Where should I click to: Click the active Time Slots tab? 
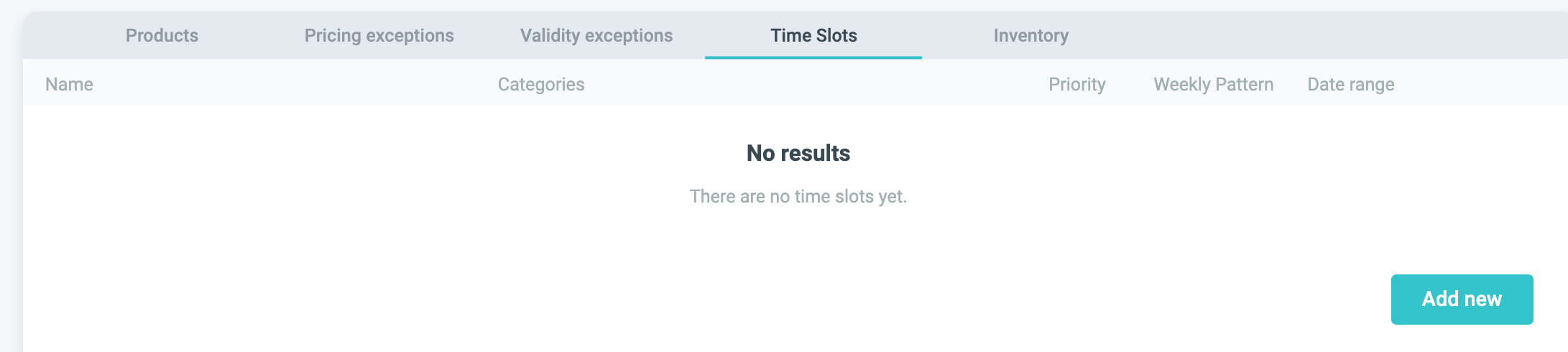click(813, 35)
